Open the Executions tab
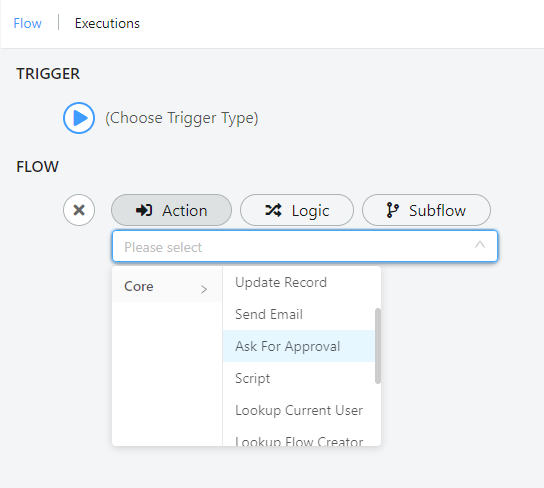Viewport: 544px width, 488px height. coord(107,23)
